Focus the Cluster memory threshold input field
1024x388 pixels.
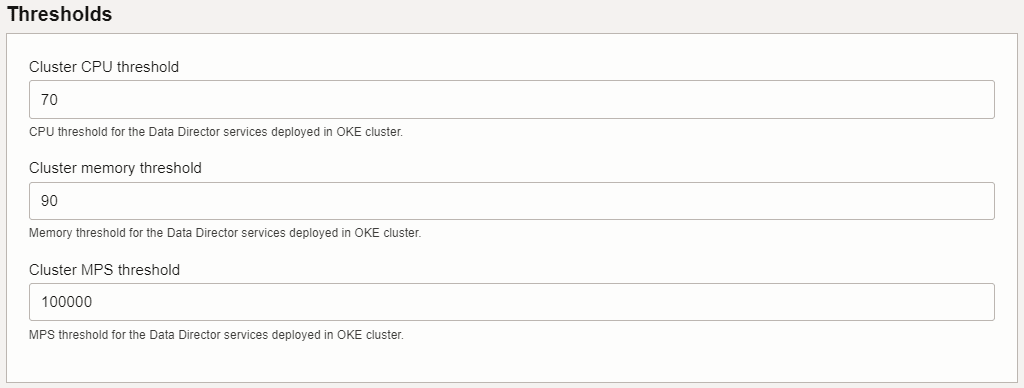coord(511,201)
